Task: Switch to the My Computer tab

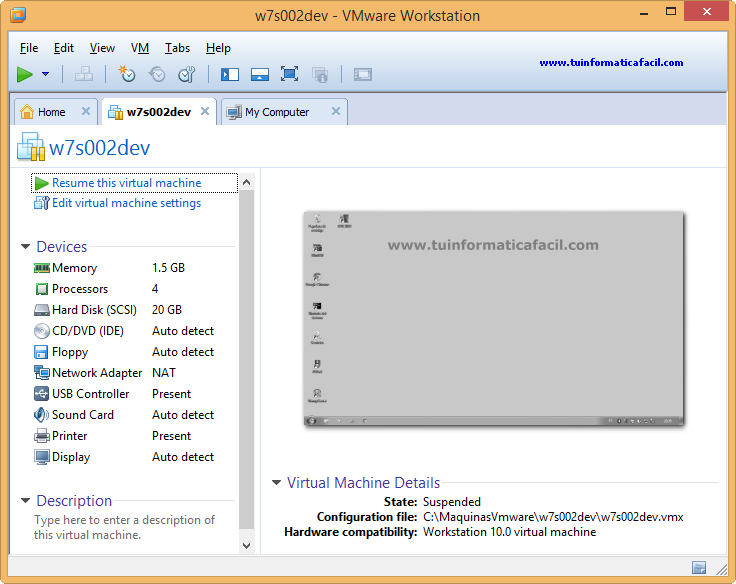Action: [277, 112]
